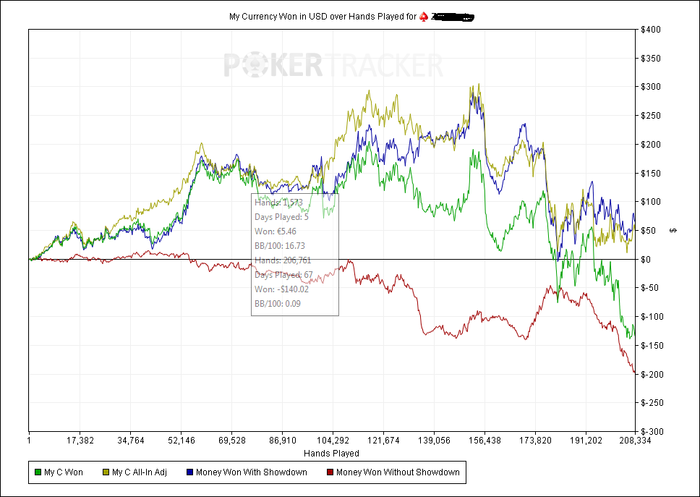Click the chart title 'My Currency Won in USD'
Screen dimensions: 700x497
(x=278, y=17)
